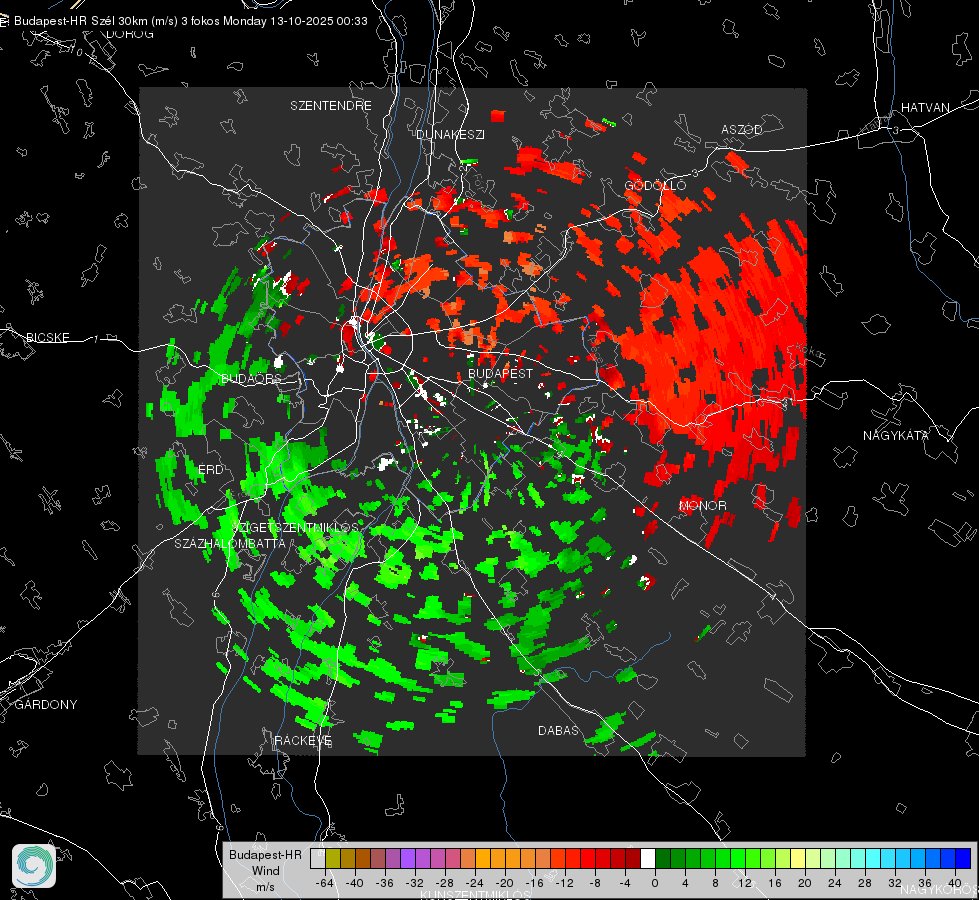
Task: Click the BUDAÖRS town label
Action: coord(251,379)
